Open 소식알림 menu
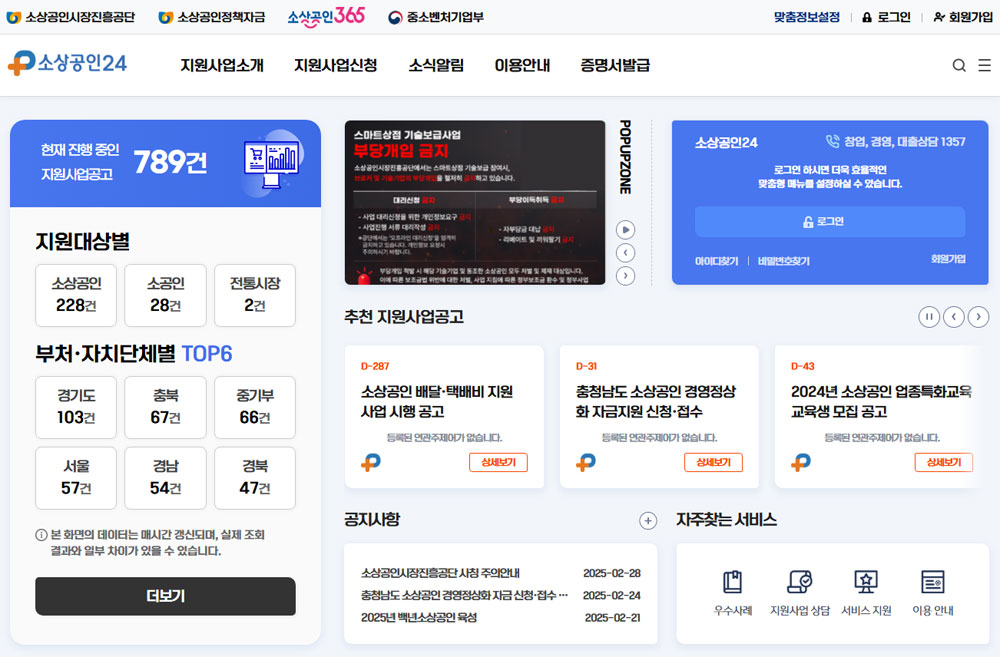Screen dimensions: 1000x657 pos(436,65)
